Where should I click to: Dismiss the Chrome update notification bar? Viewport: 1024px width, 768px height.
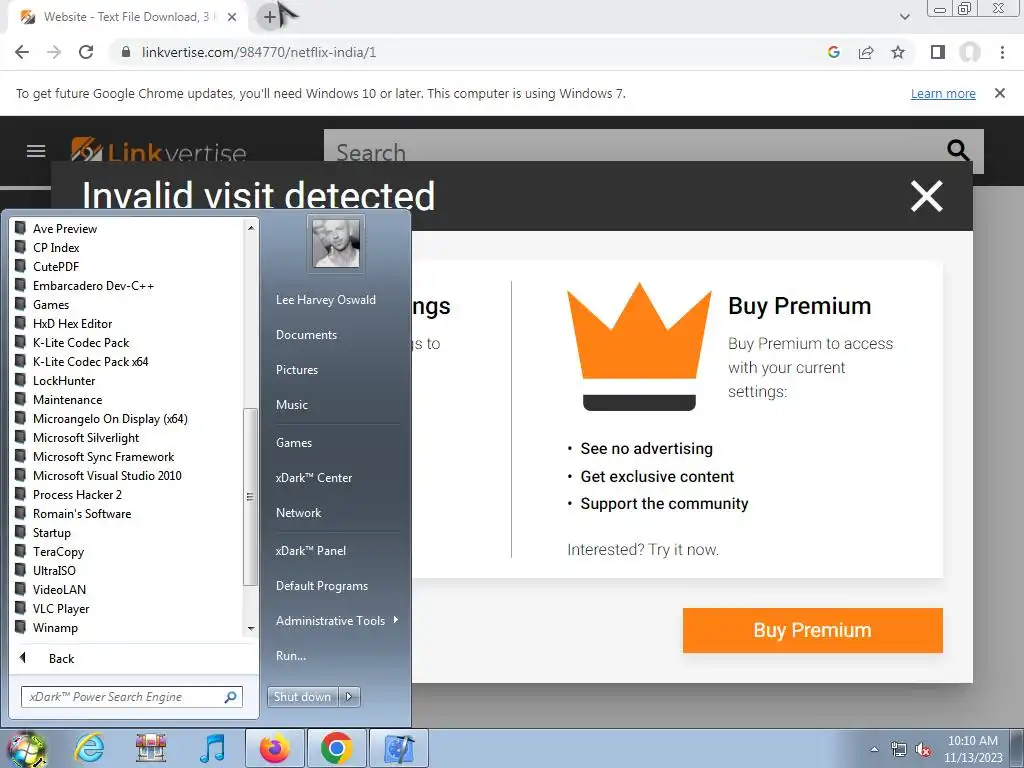[x=1000, y=93]
